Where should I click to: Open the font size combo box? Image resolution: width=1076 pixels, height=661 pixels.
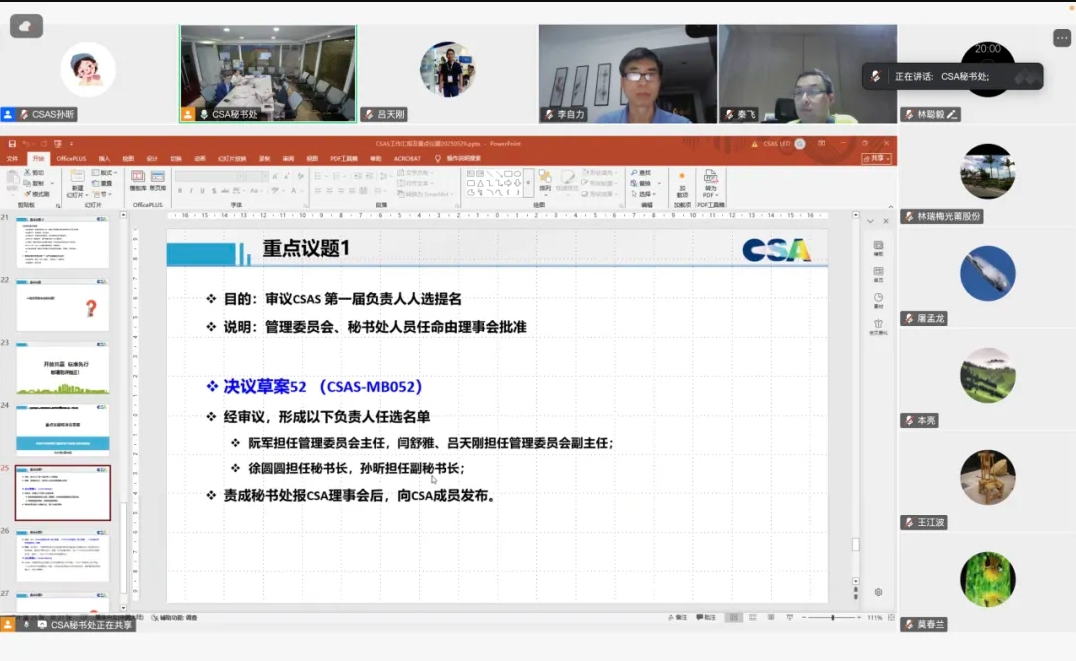pos(256,176)
